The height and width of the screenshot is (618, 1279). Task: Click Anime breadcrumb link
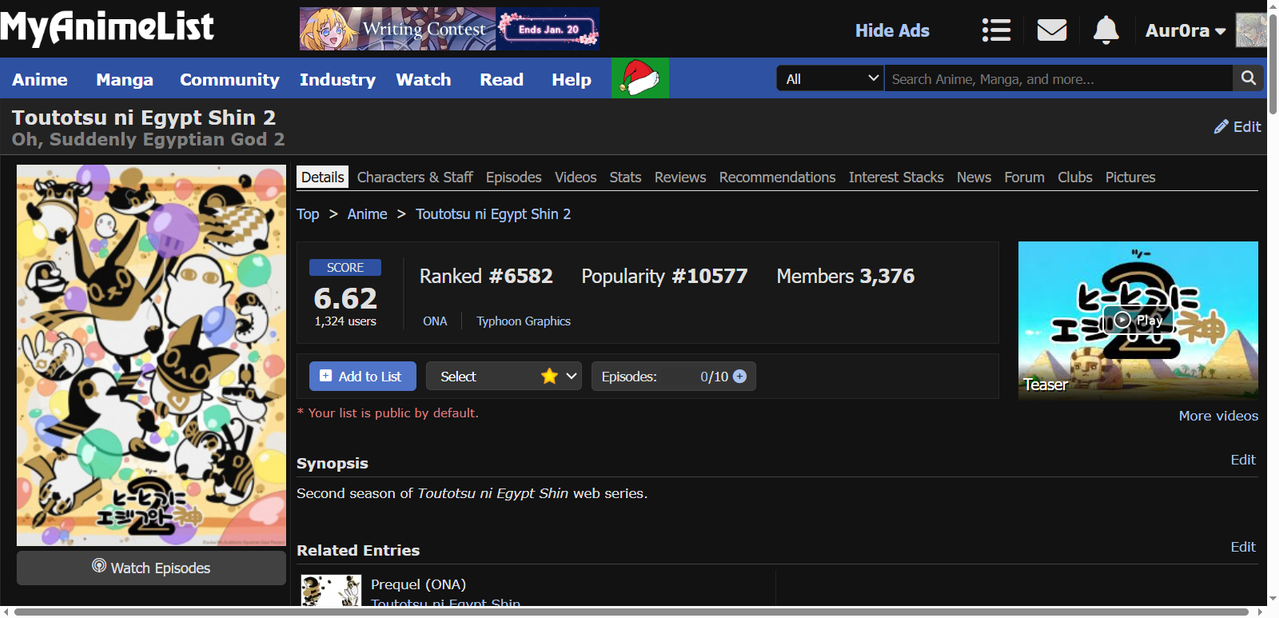[367, 214]
